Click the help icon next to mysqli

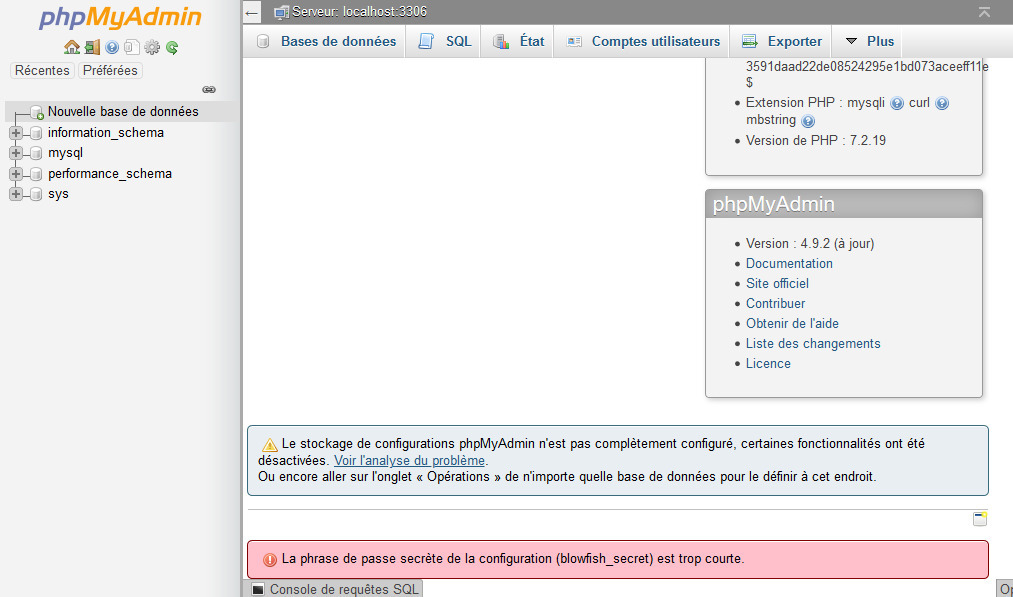(897, 103)
